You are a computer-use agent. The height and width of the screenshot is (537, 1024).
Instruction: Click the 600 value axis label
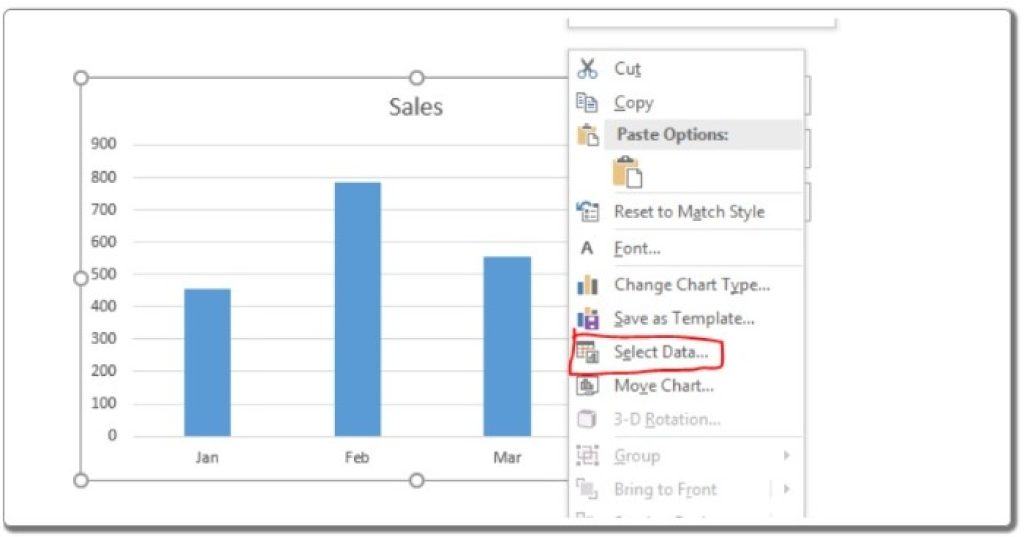tap(104, 242)
